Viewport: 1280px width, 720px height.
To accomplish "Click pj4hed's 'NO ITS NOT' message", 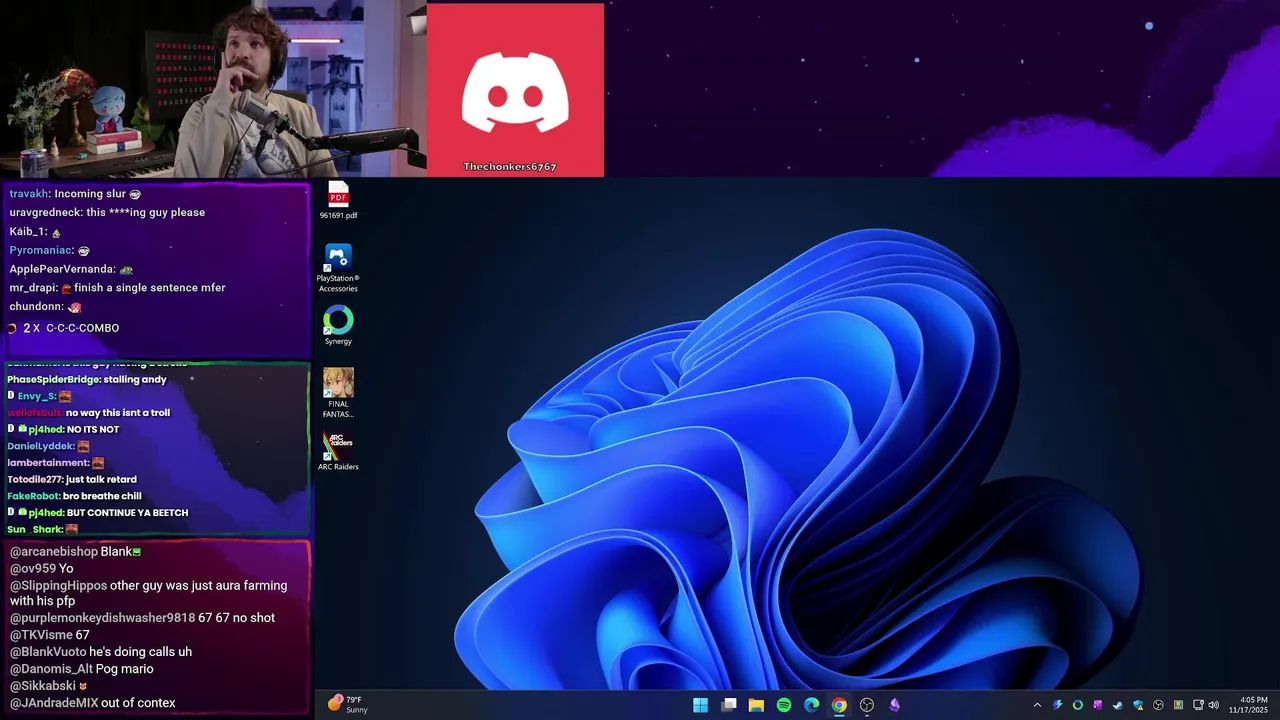I will pyautogui.click(x=64, y=430).
